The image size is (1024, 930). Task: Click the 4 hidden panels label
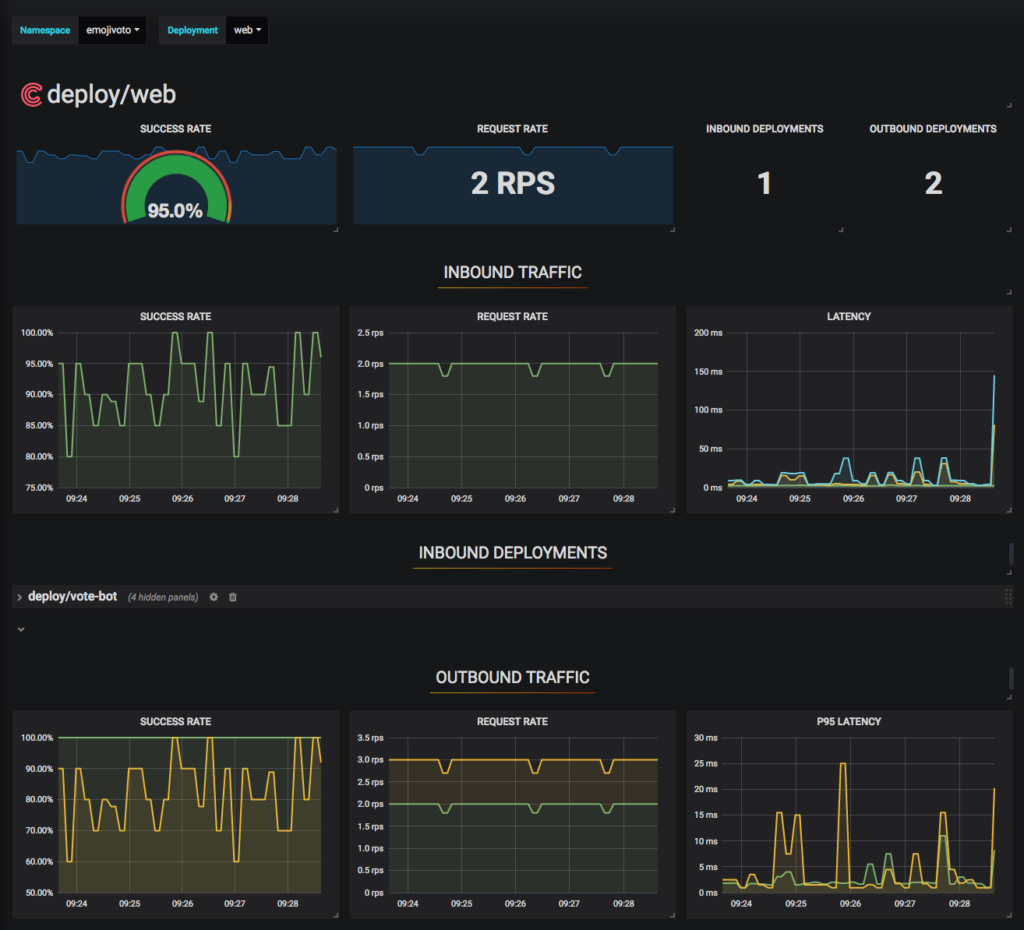coord(163,597)
